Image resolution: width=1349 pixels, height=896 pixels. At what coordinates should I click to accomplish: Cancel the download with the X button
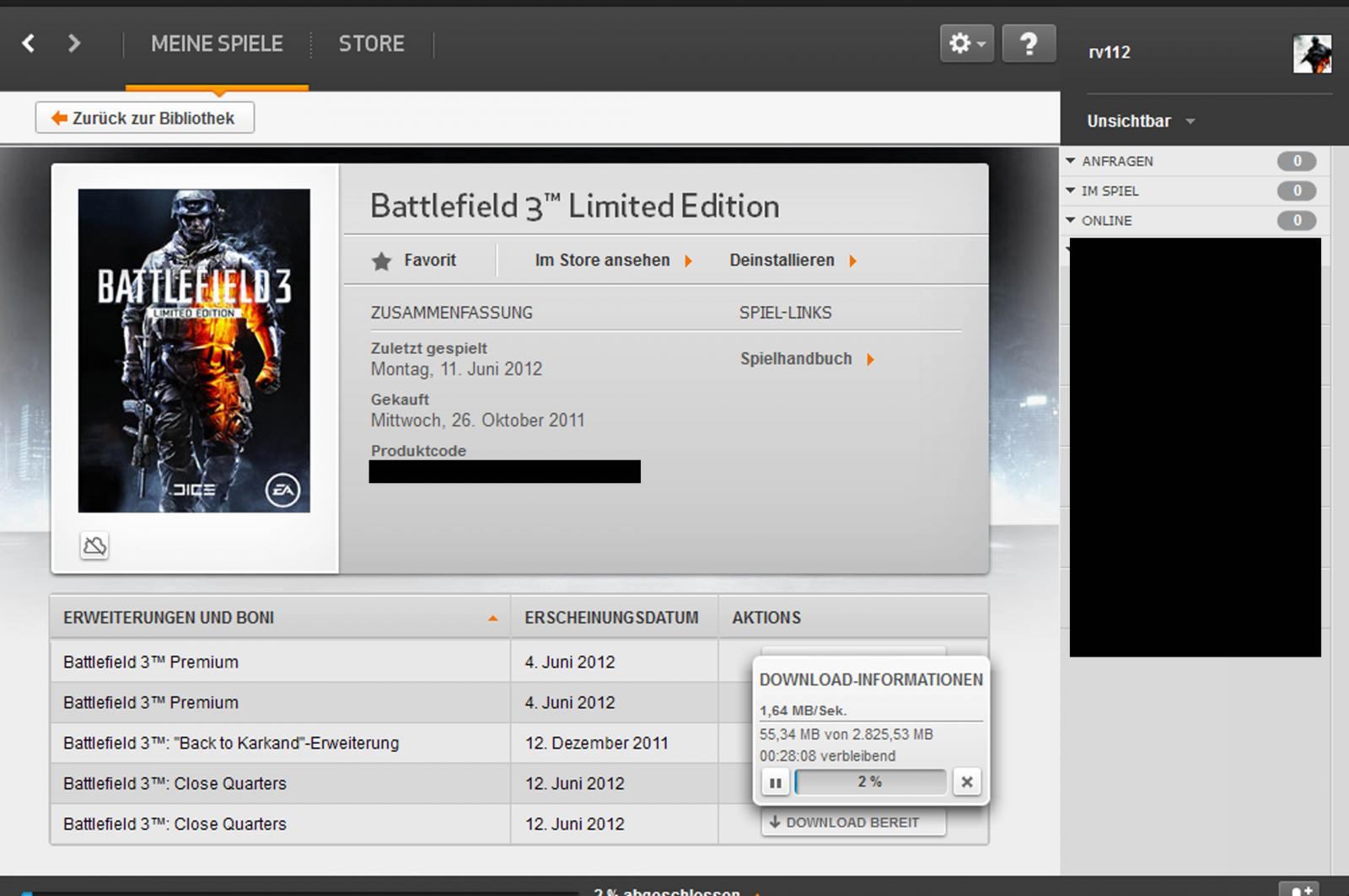tap(967, 782)
